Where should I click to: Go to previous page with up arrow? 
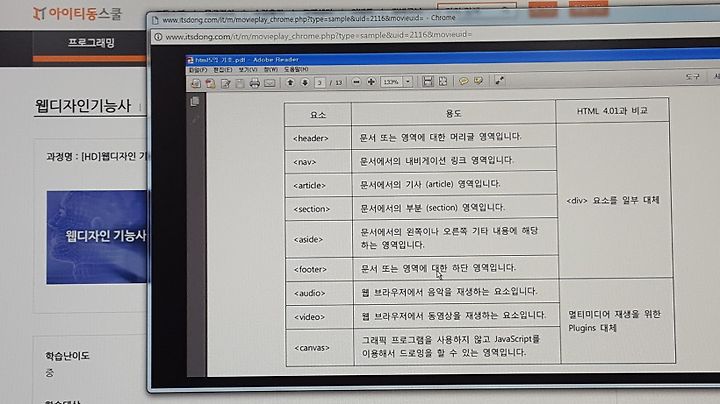(290, 83)
